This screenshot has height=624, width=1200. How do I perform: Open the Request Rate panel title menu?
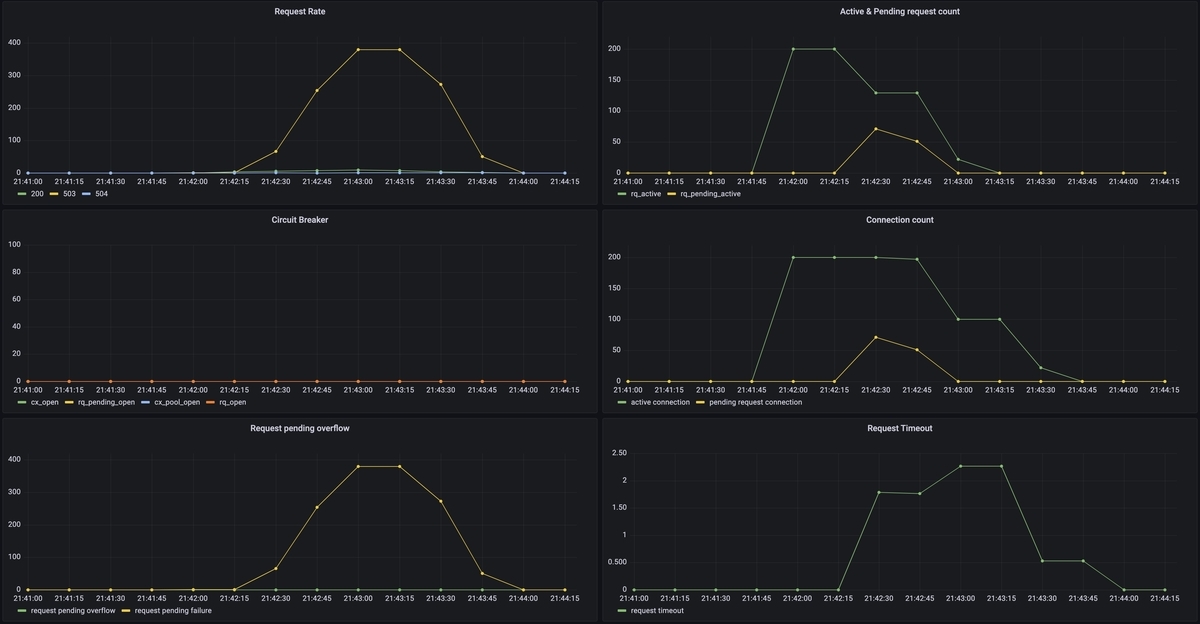[299, 12]
